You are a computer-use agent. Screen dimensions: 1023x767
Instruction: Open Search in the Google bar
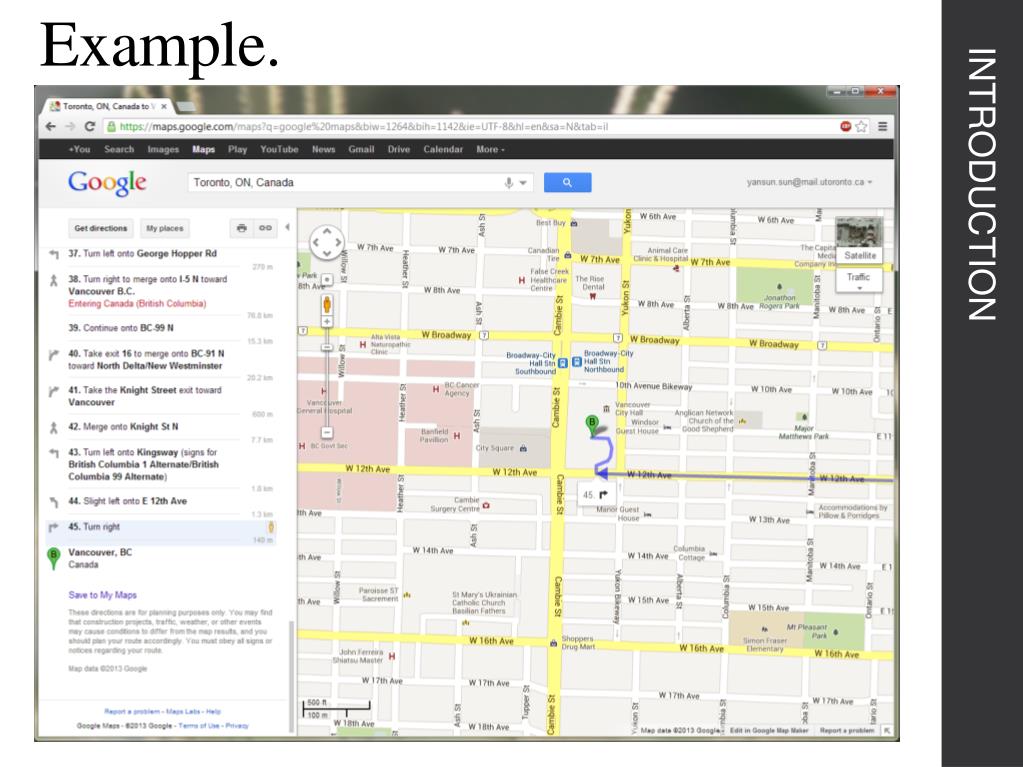[x=119, y=149]
